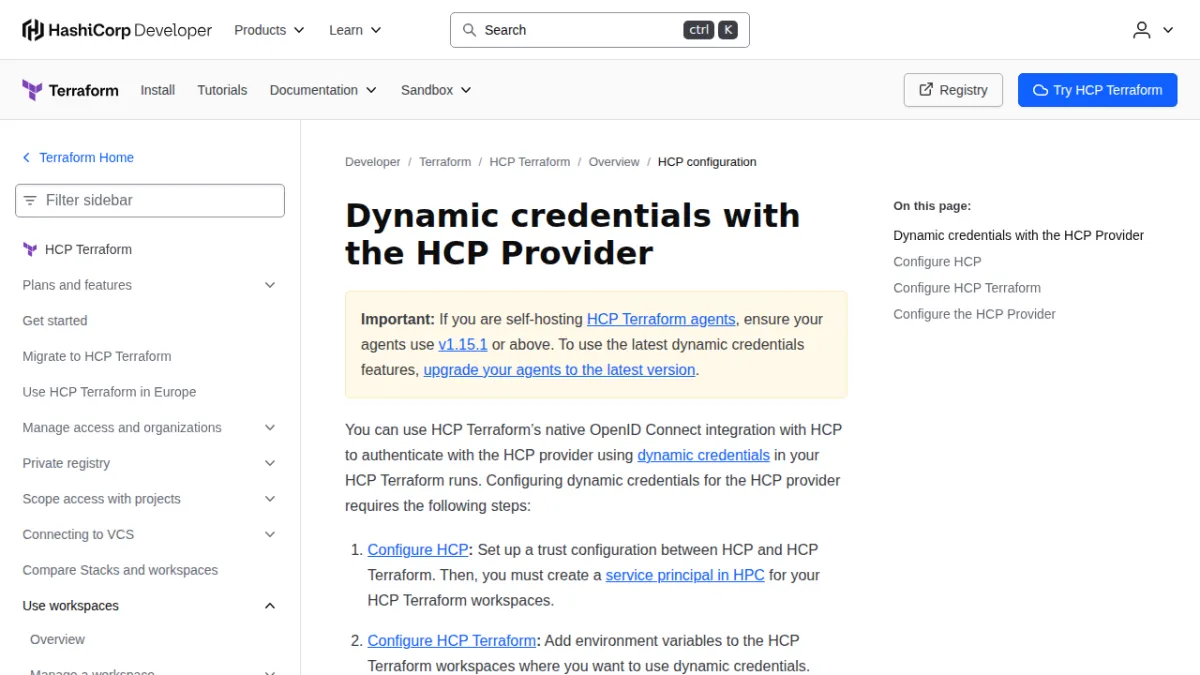Jump to Configure HCP Terraform in page outline
Screen dimensions: 1200x675
tap(967, 288)
